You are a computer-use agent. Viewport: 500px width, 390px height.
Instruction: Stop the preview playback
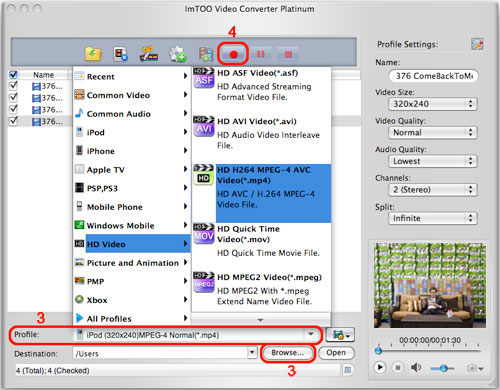(397, 367)
